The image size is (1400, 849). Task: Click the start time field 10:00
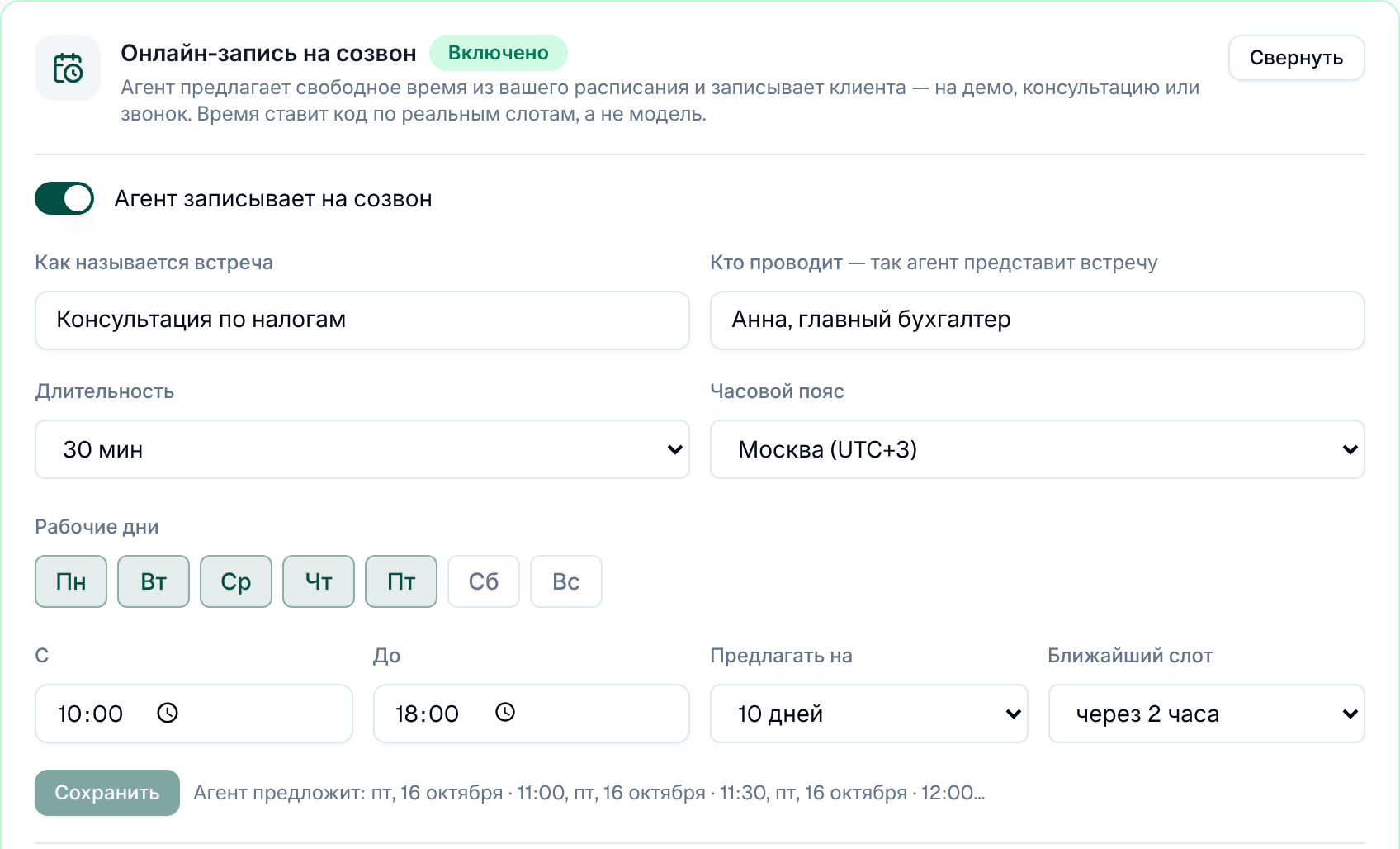coord(194,714)
